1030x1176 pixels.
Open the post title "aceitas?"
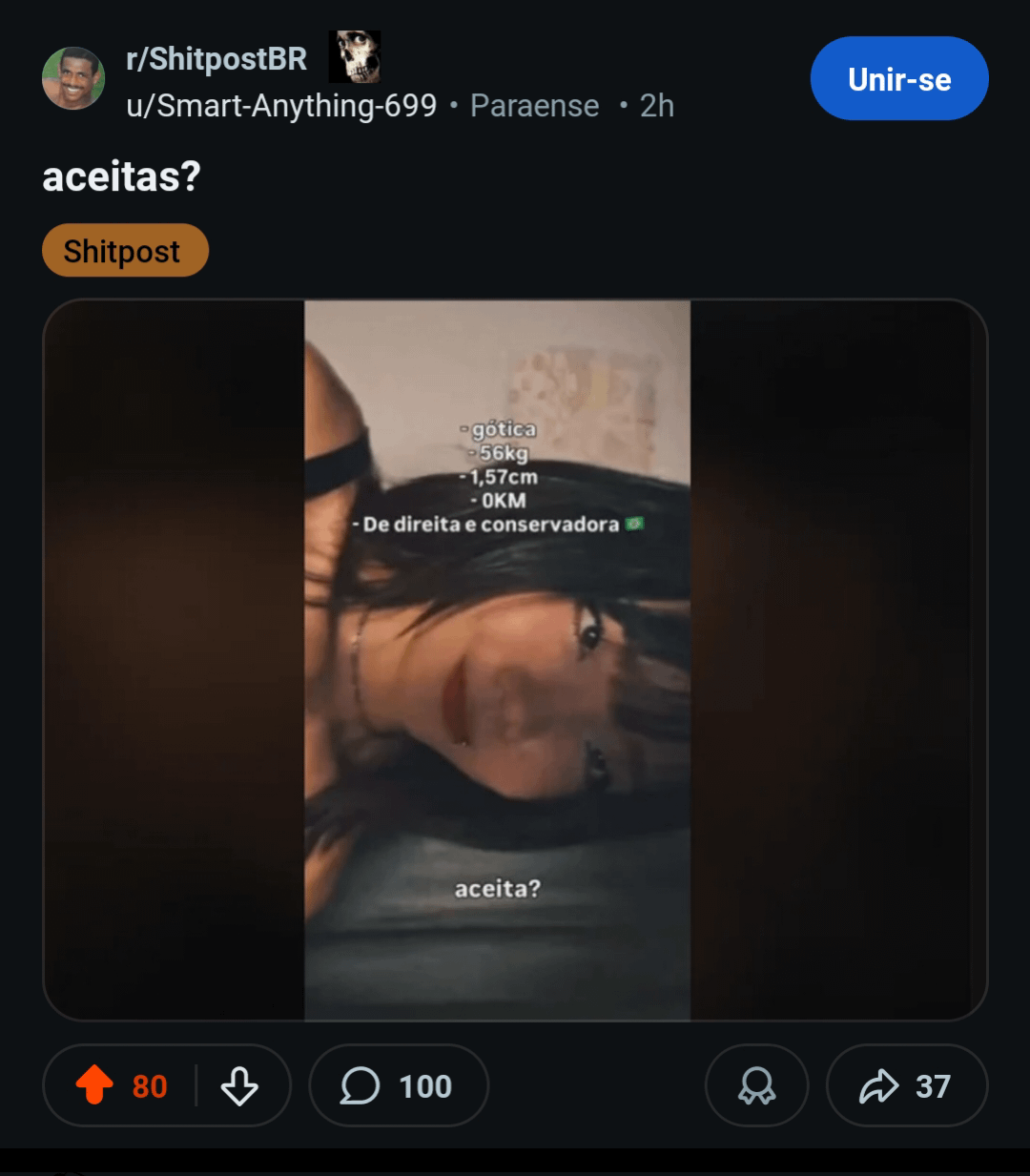point(121,177)
